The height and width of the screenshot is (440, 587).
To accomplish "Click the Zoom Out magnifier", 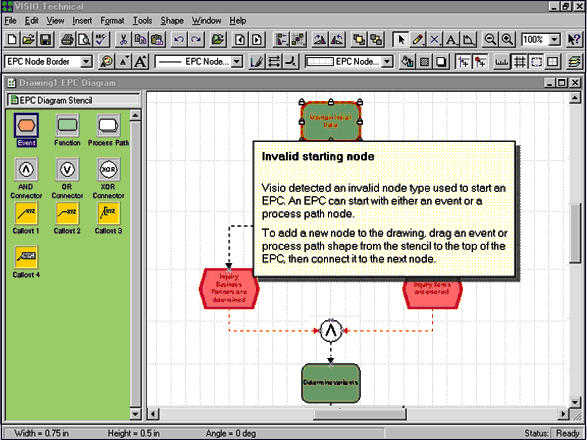I will (490, 39).
